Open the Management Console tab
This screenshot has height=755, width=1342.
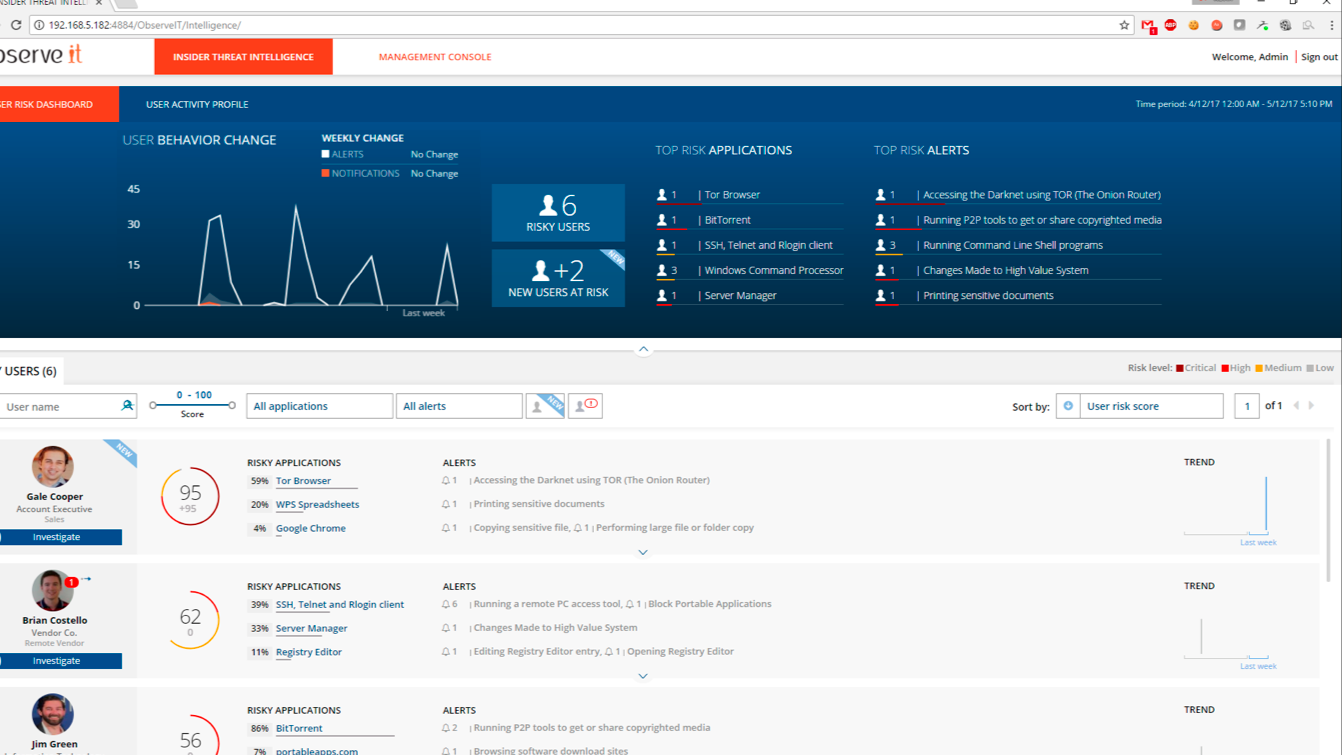coord(435,57)
